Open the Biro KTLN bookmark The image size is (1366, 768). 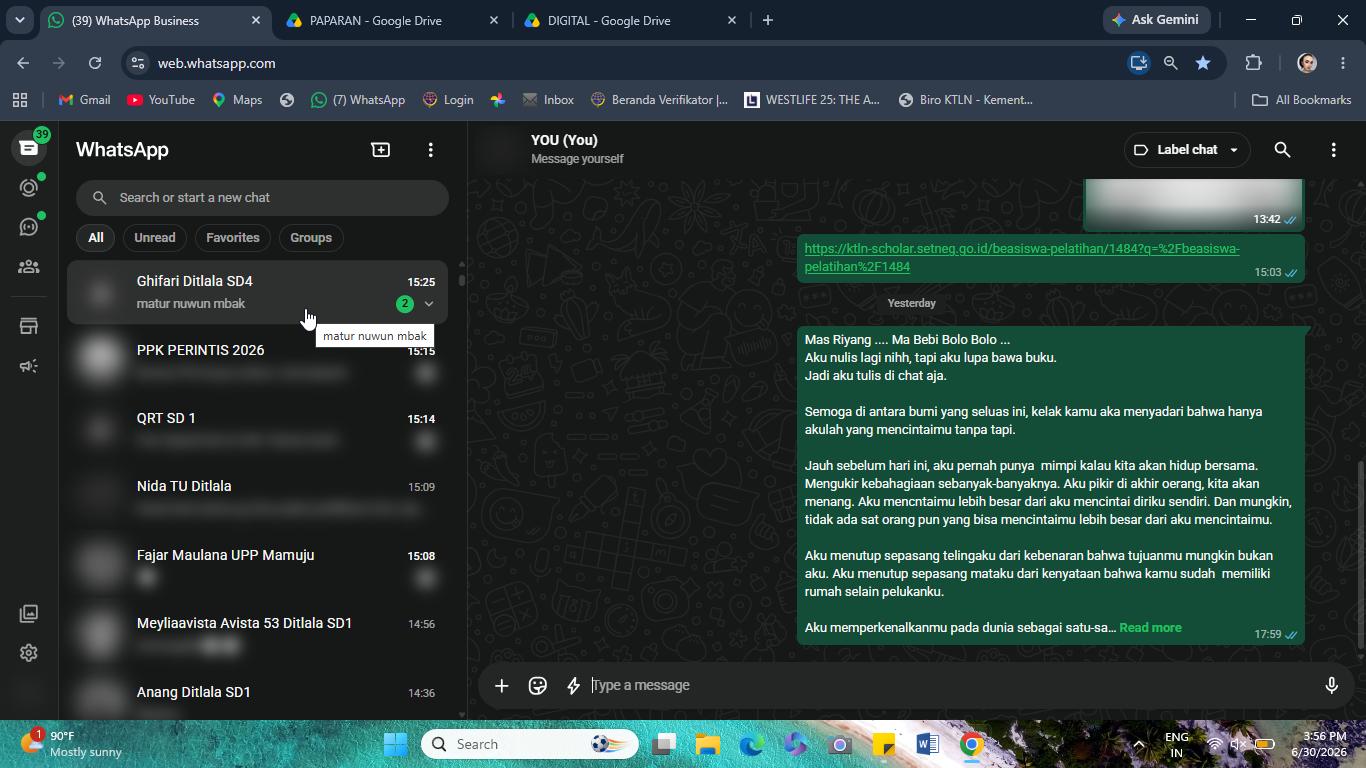tap(966, 100)
